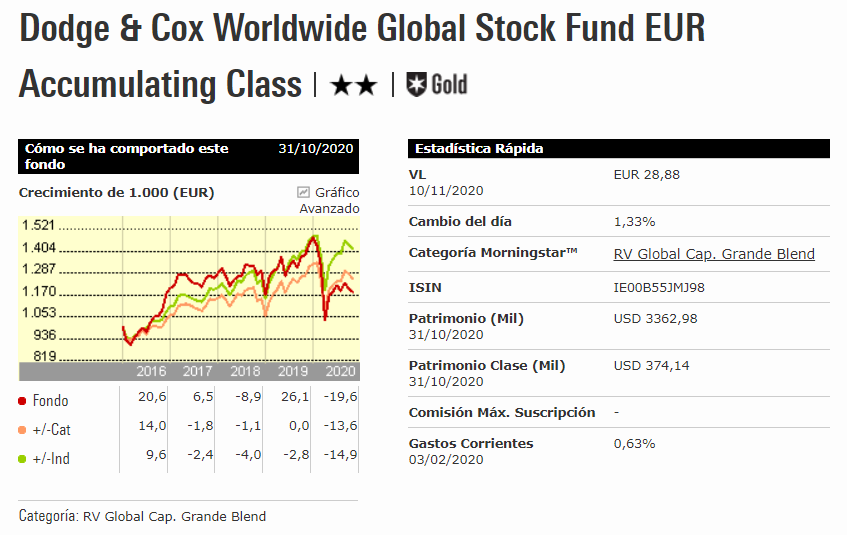Open the RV Global Cap. Grande Blend link
This screenshot has width=847, height=536.
[713, 254]
